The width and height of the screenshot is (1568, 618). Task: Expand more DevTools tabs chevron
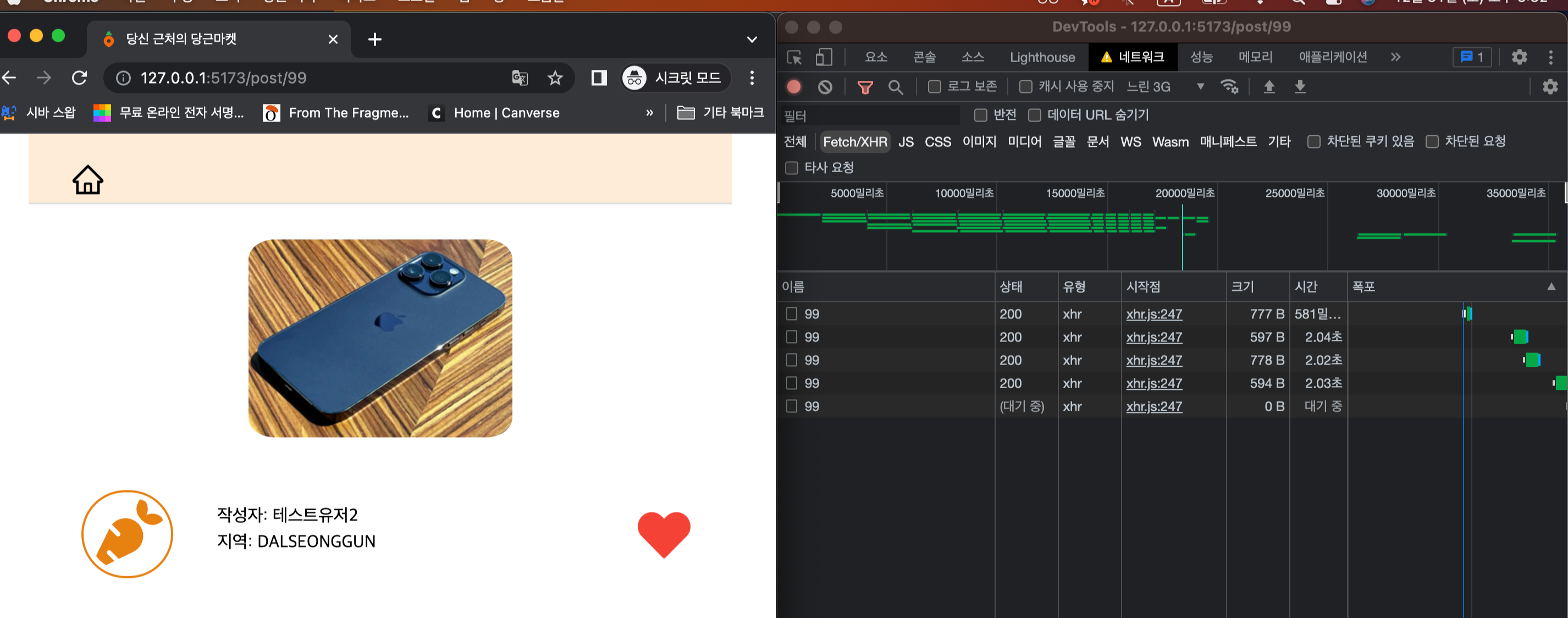pos(1395,57)
